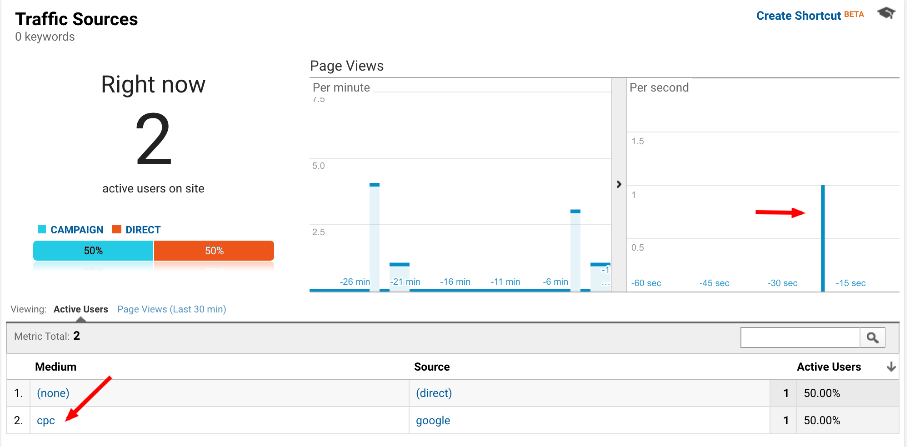Expand the chart with the chevron arrow

click(x=619, y=184)
